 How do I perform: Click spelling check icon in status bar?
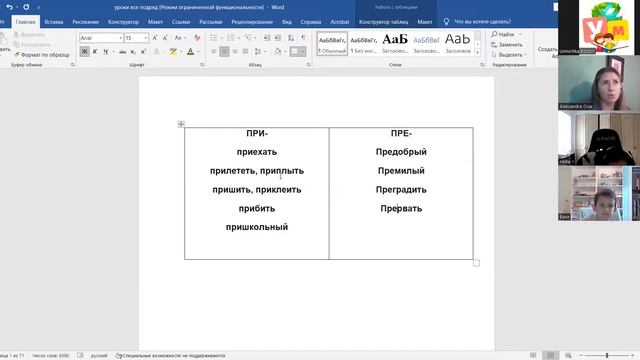(80, 356)
